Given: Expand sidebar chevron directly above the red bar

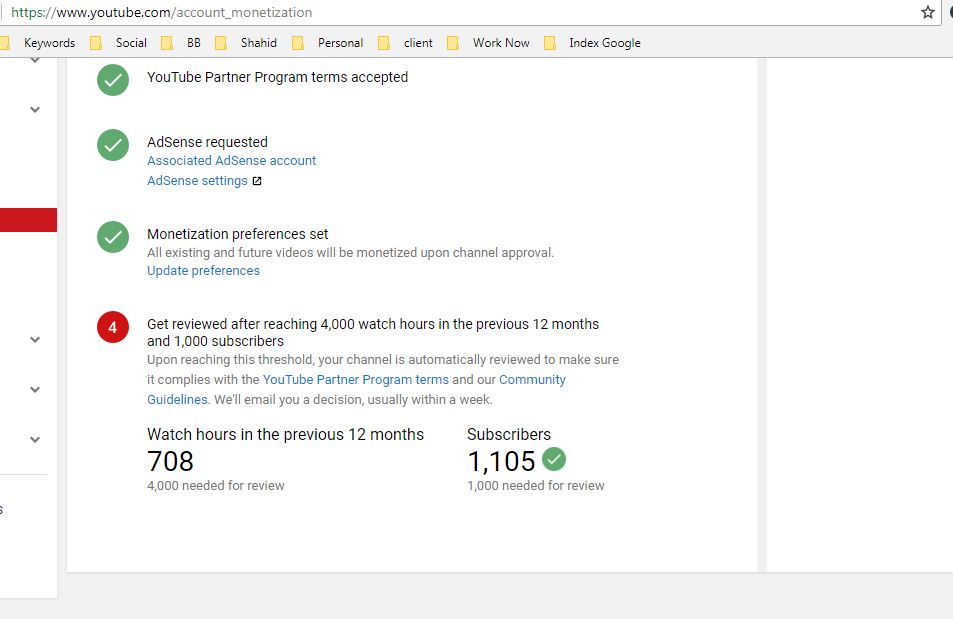Looking at the screenshot, I should click(x=35, y=109).
